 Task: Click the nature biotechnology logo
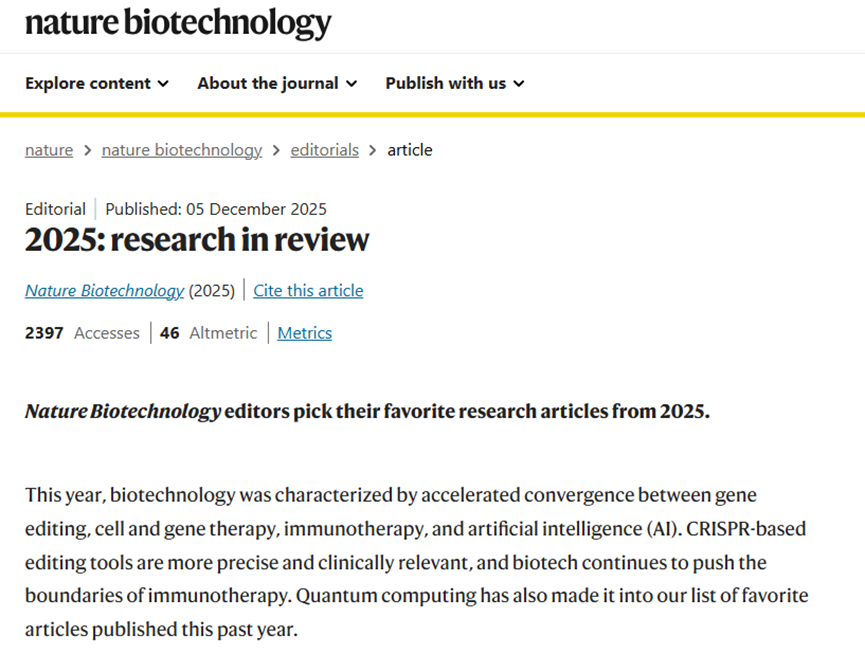[178, 22]
